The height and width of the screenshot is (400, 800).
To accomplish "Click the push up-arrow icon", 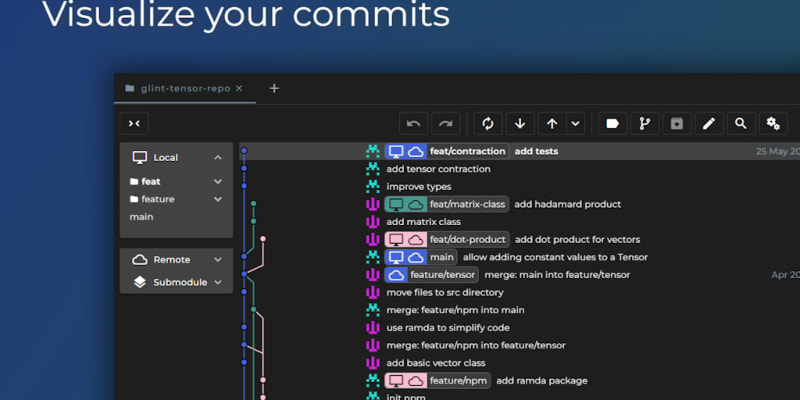I will pos(552,123).
